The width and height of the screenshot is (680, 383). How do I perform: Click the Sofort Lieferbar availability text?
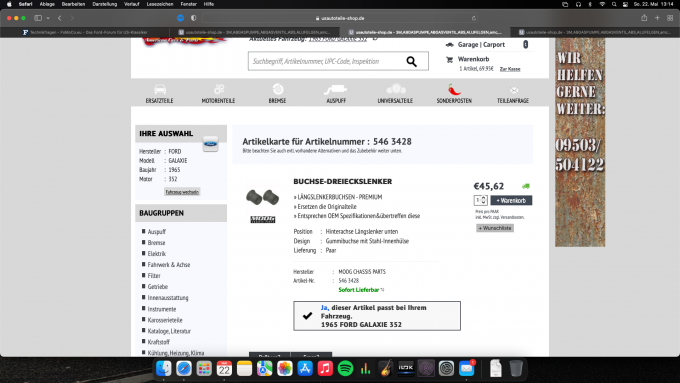pyautogui.click(x=359, y=290)
